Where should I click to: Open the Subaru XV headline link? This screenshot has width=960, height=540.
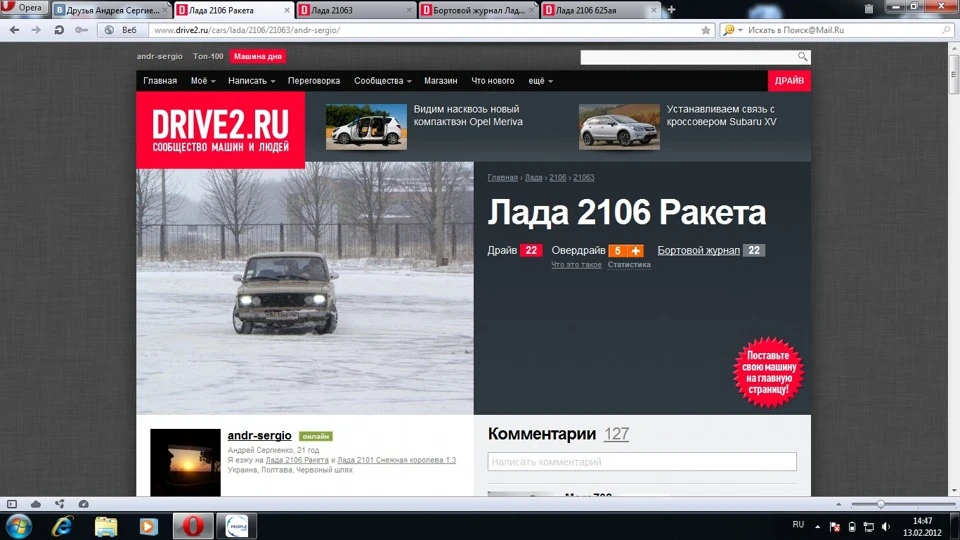[721, 115]
